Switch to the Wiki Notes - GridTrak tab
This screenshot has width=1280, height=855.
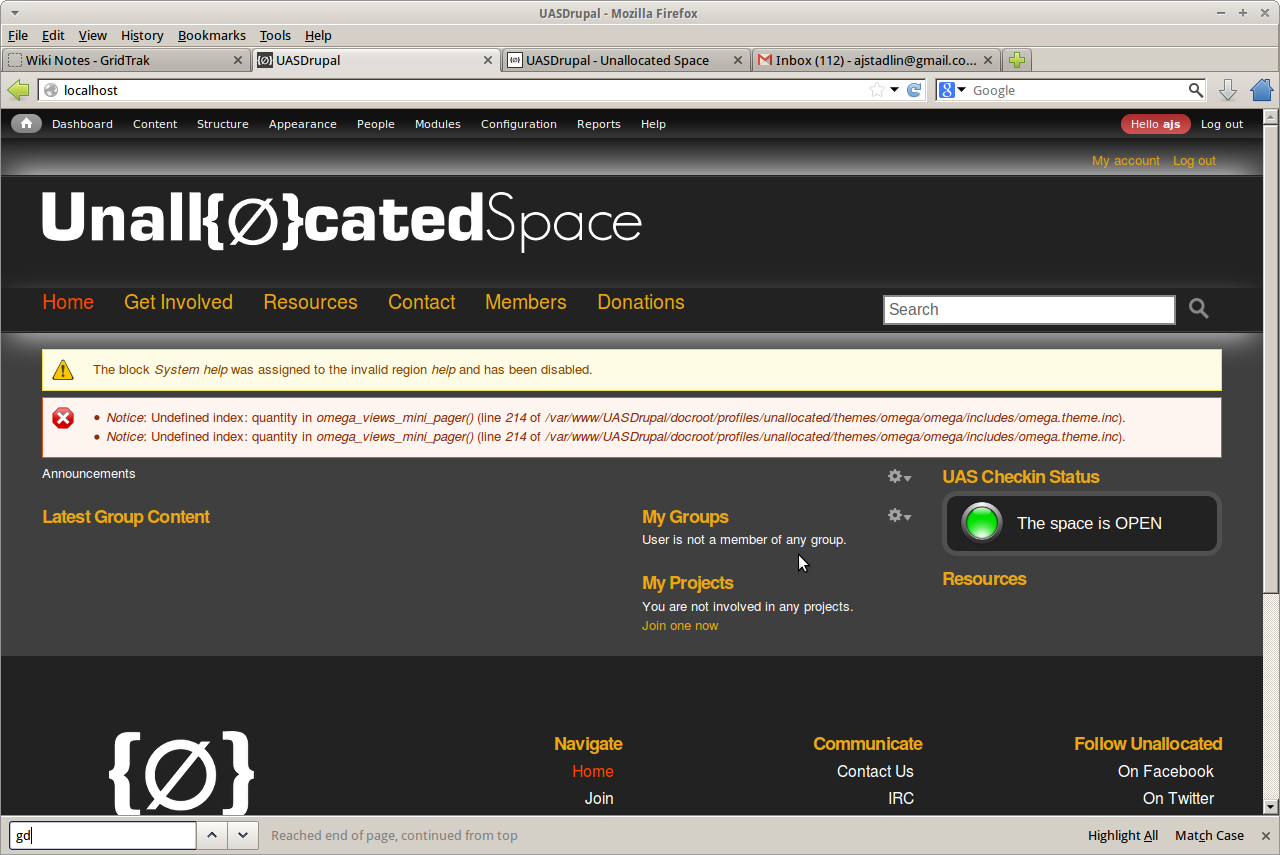tap(120, 60)
